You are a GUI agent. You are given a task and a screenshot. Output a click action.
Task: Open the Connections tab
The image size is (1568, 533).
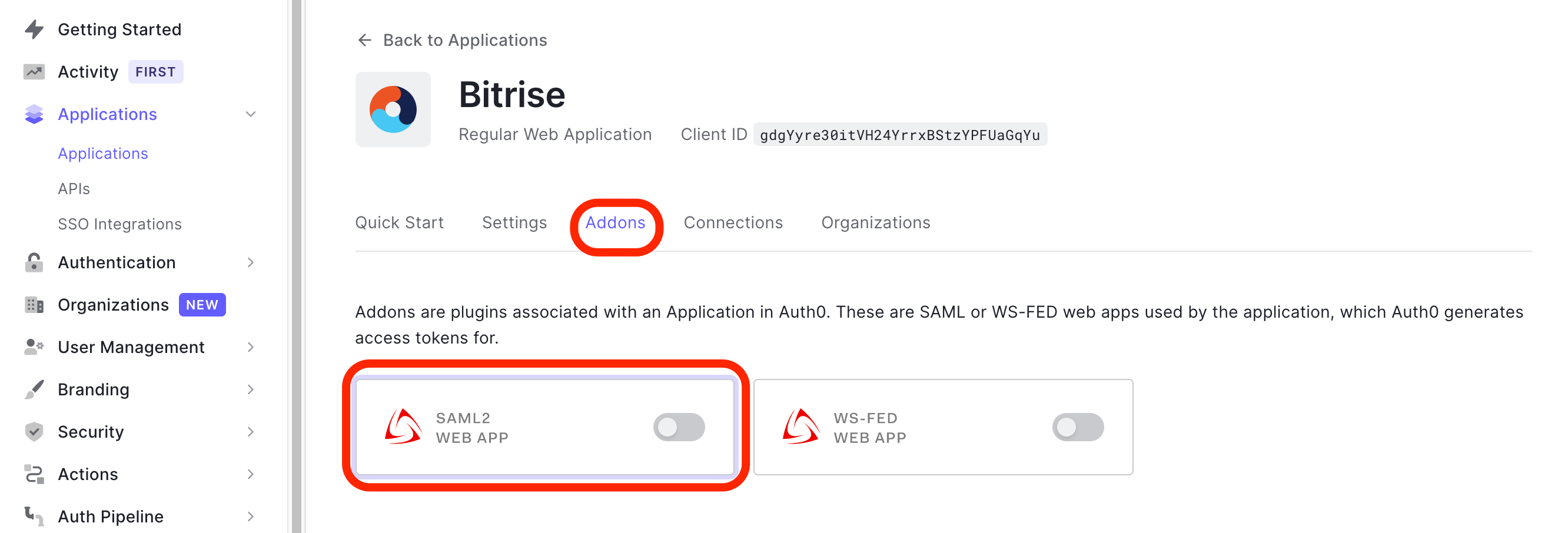[x=733, y=223]
